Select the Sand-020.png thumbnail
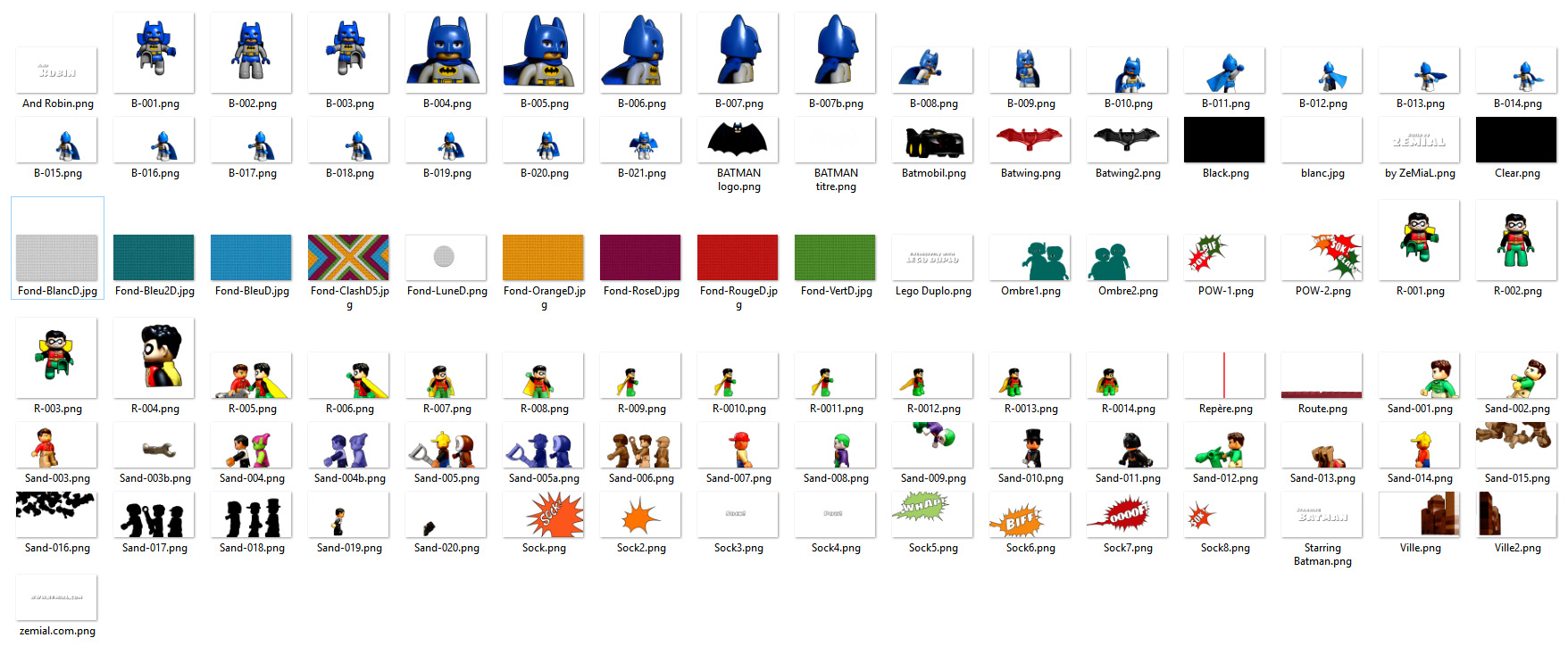 [446, 515]
